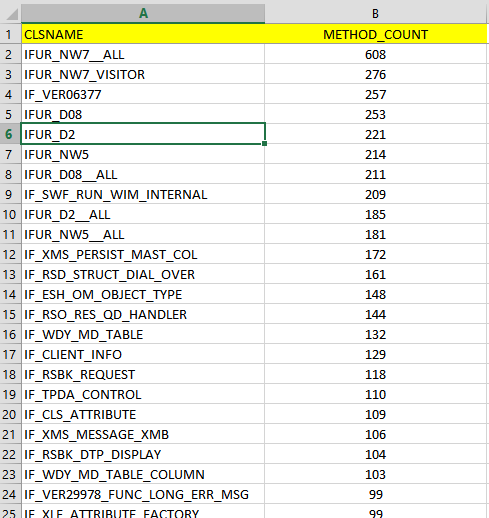Click method count value 221
The width and height of the screenshot is (489, 518).
coord(376,134)
